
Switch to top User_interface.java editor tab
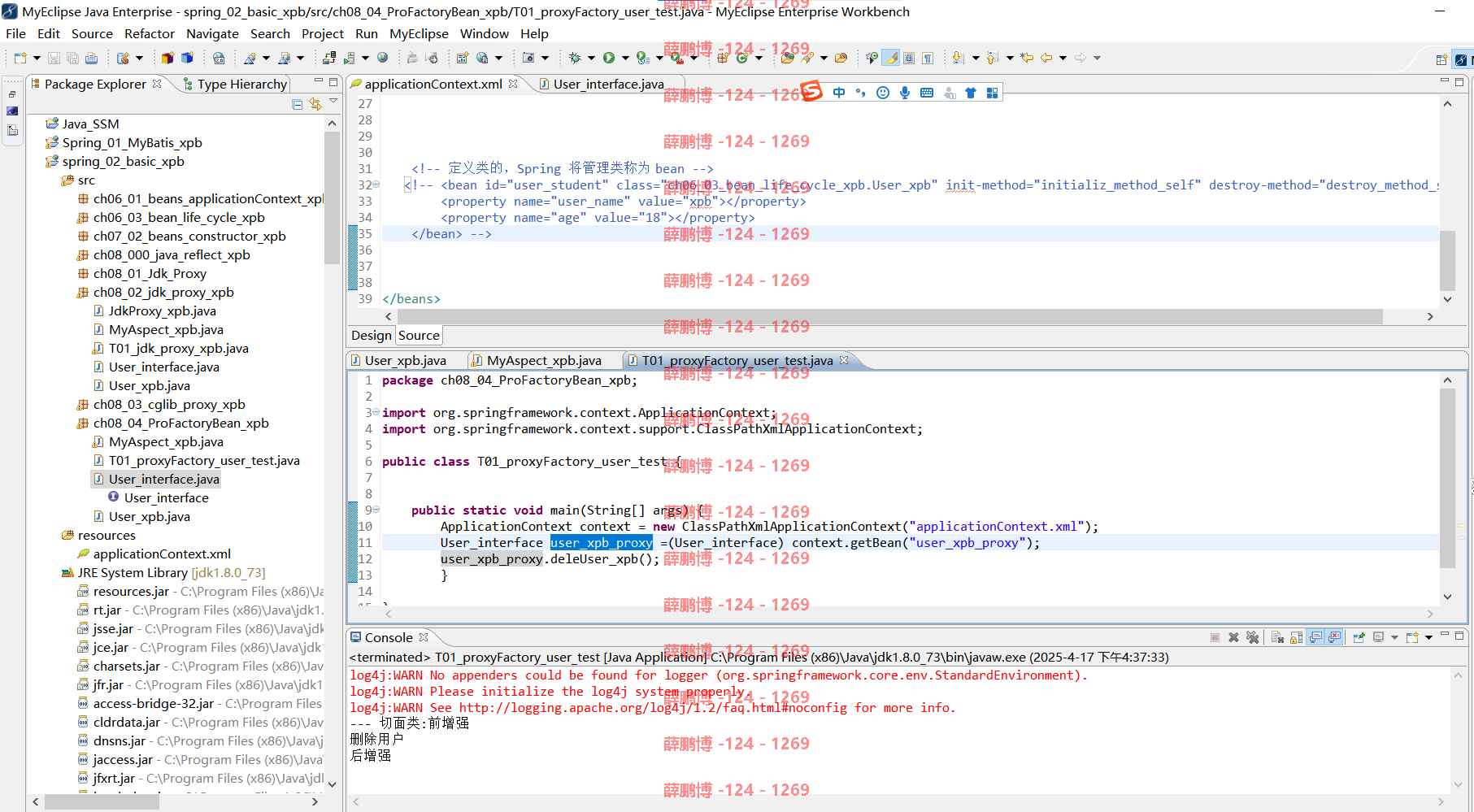tap(601, 84)
